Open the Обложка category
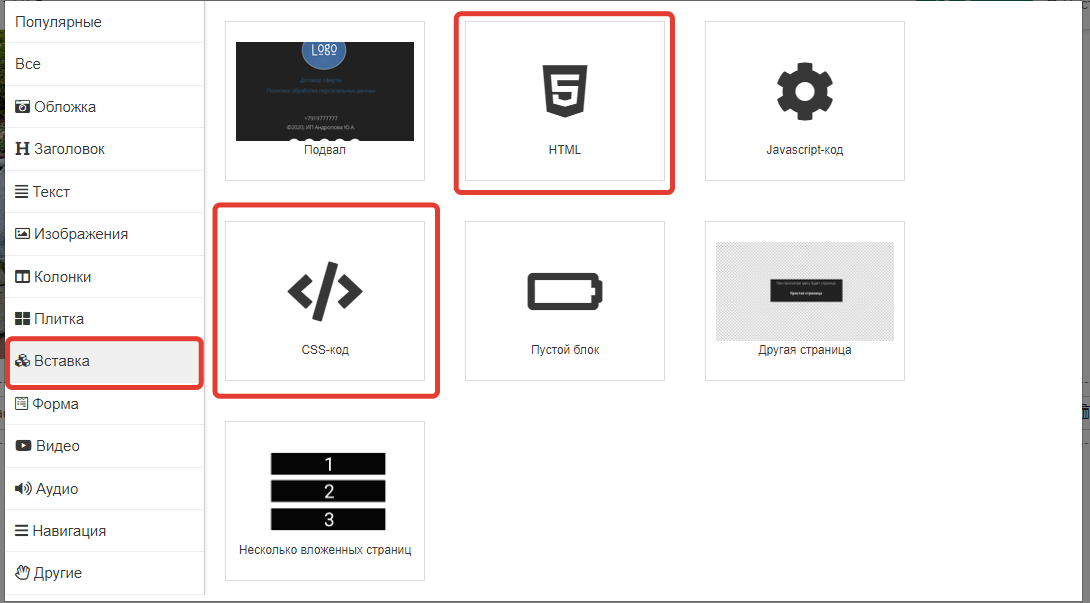This screenshot has height=603, width=1090. tap(104, 106)
